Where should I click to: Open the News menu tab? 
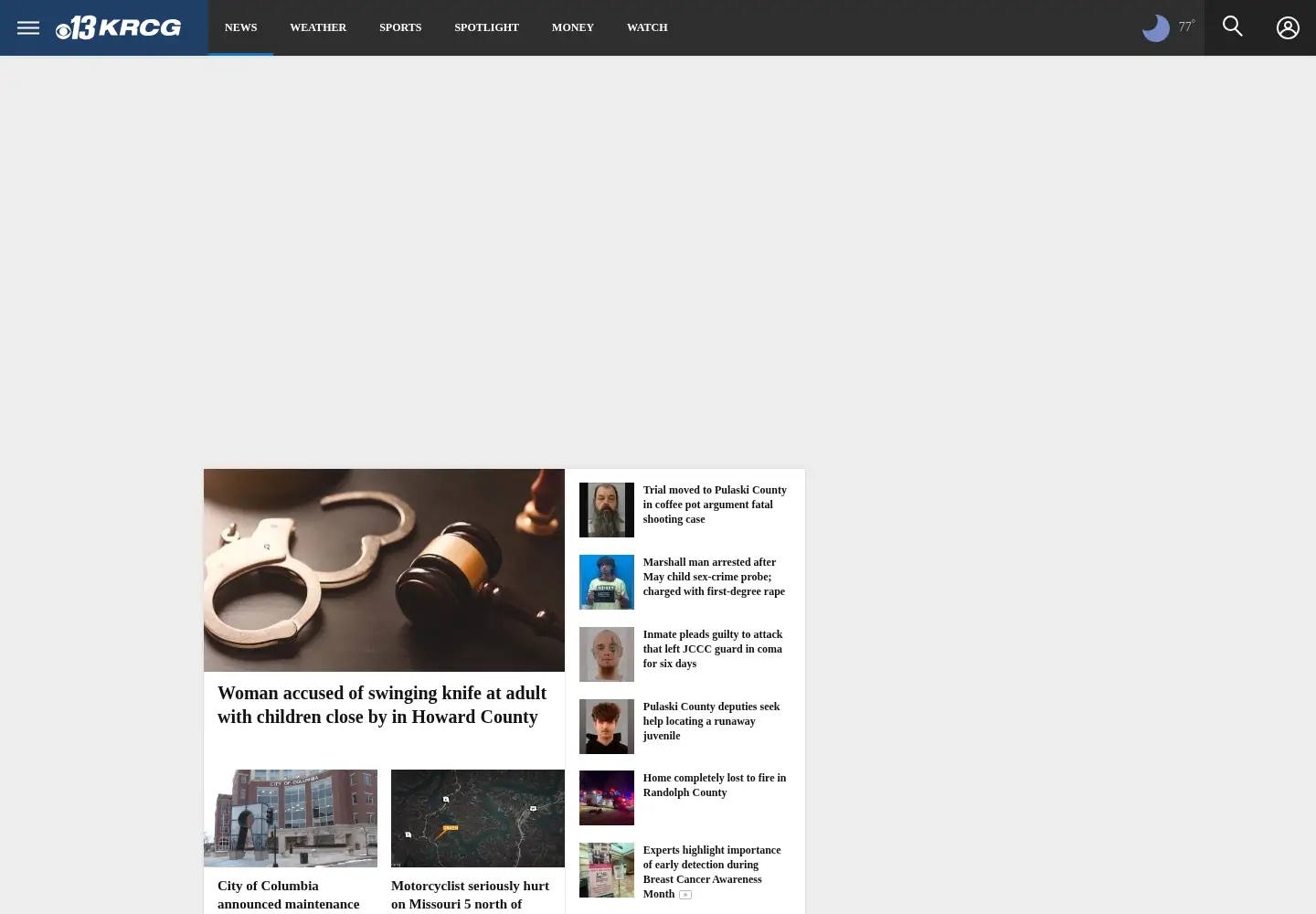(x=240, y=27)
